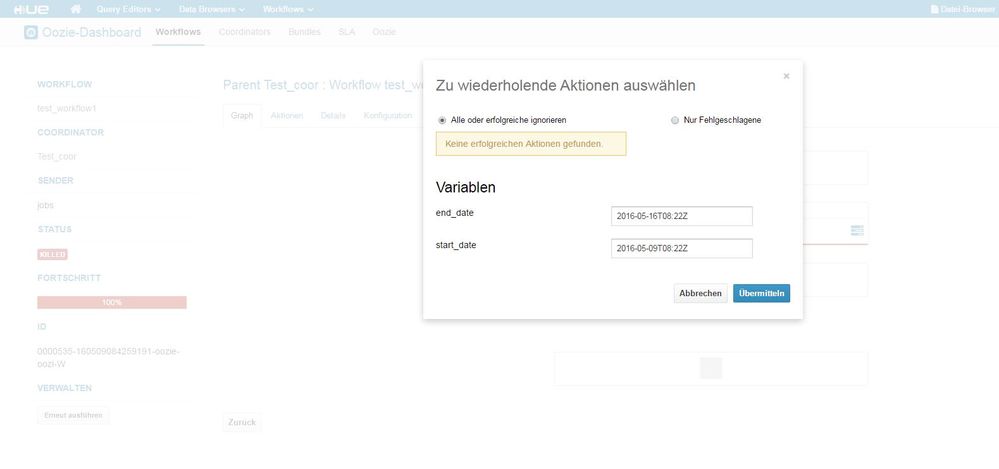
Task: Open the SLA tab
Action: point(347,32)
